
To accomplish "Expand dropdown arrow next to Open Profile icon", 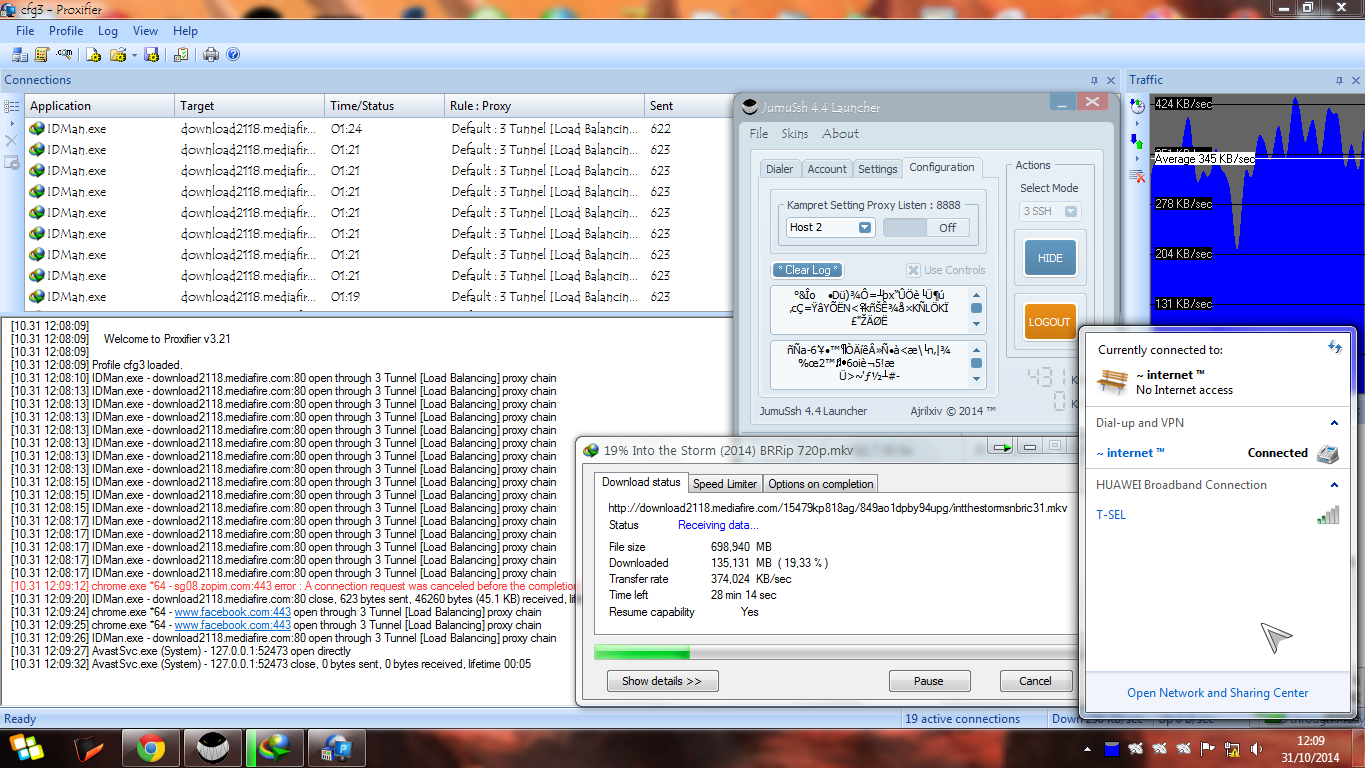I will (x=133, y=55).
